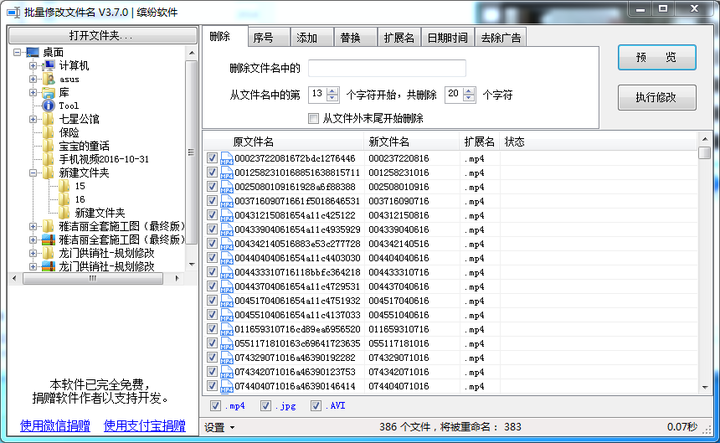Screen dimensions: 720x443
Task: Decrease the delete character count spinner
Action: point(469,98)
